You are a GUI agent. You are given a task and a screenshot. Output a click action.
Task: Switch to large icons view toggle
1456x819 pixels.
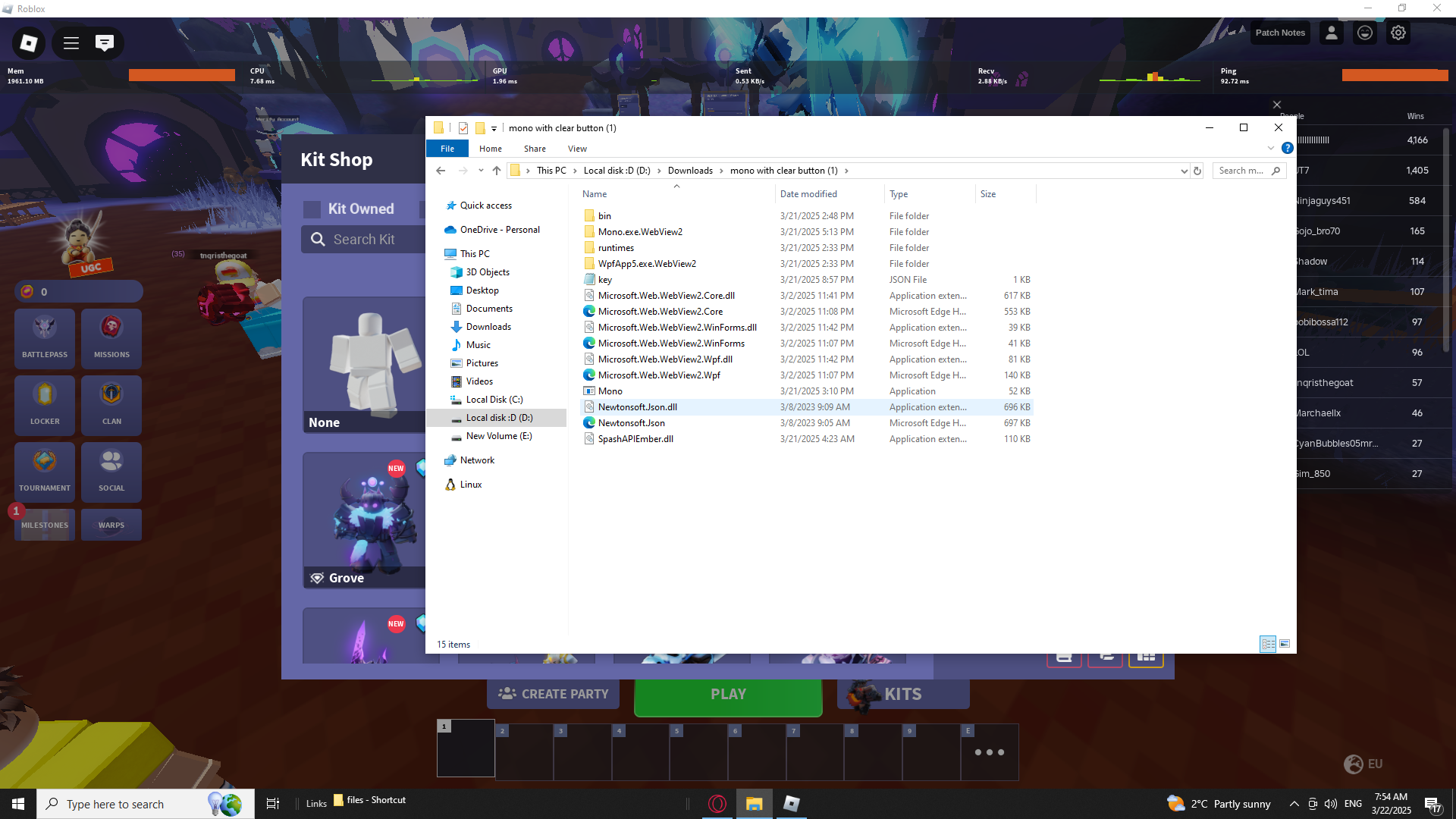point(1285,644)
